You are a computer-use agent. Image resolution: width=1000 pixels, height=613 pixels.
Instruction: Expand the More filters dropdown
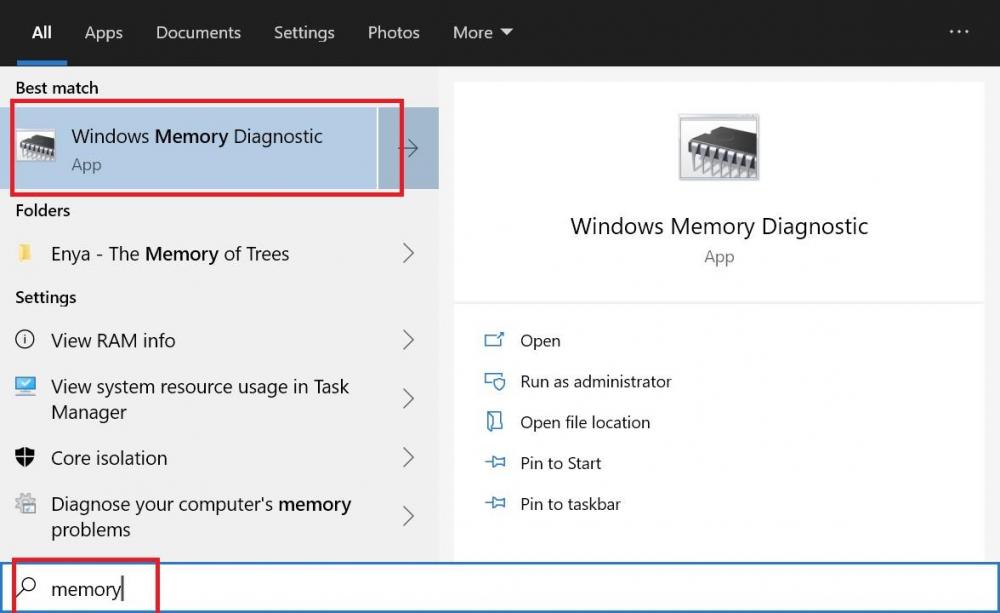click(x=482, y=33)
